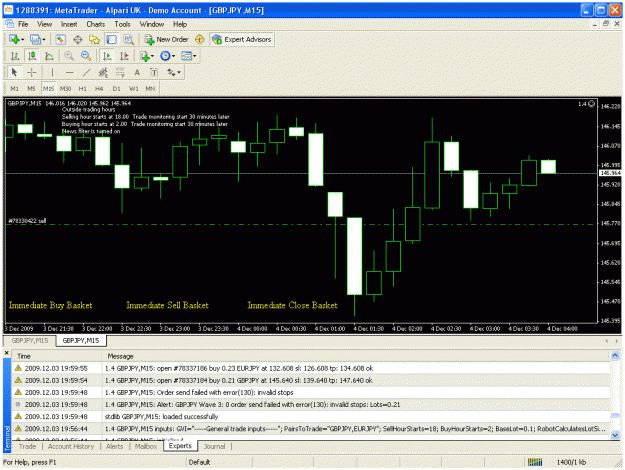
Task: Open the Trade tab in Terminal
Action: click(x=28, y=446)
